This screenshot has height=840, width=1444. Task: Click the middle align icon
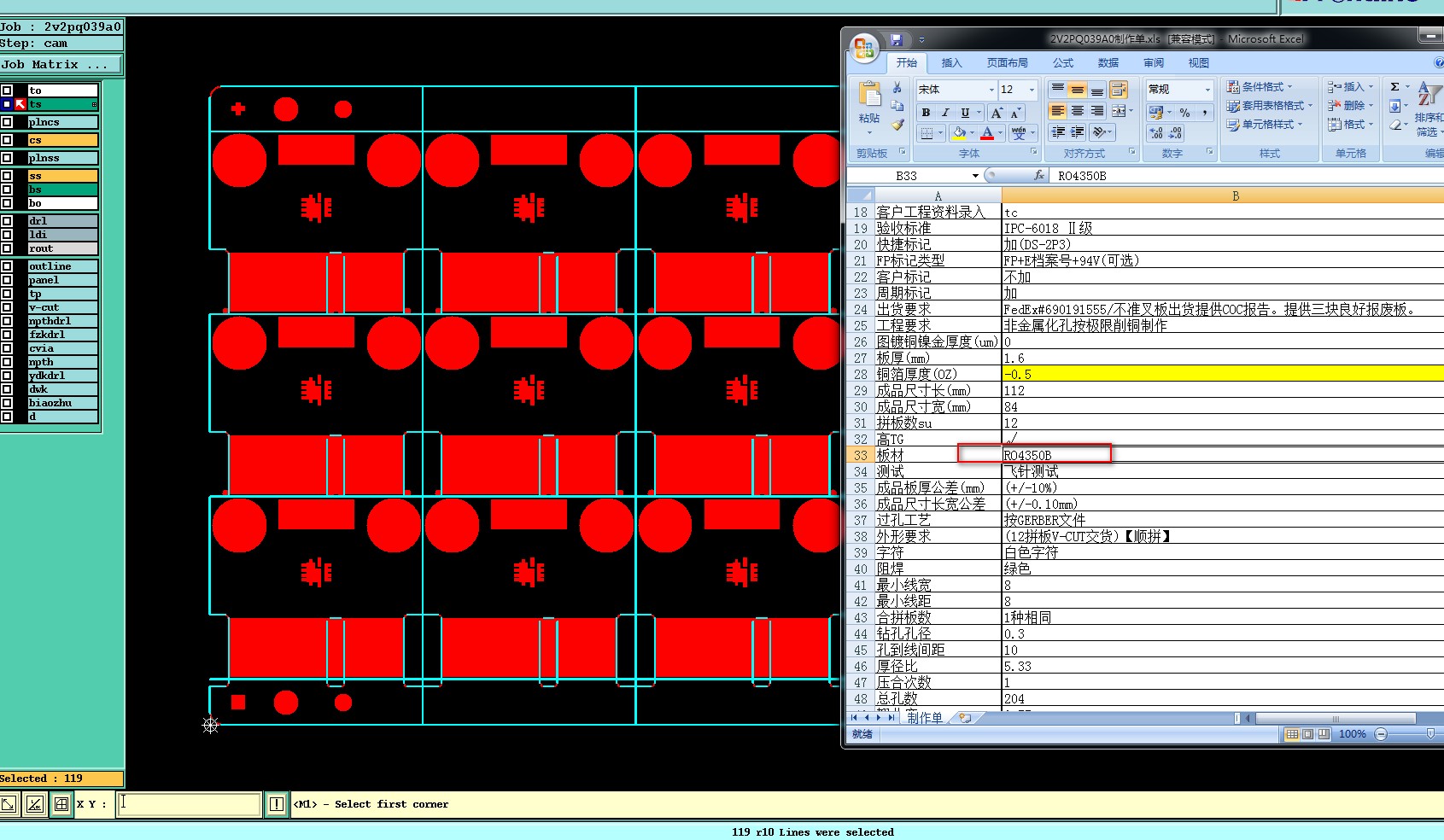tap(1077, 90)
